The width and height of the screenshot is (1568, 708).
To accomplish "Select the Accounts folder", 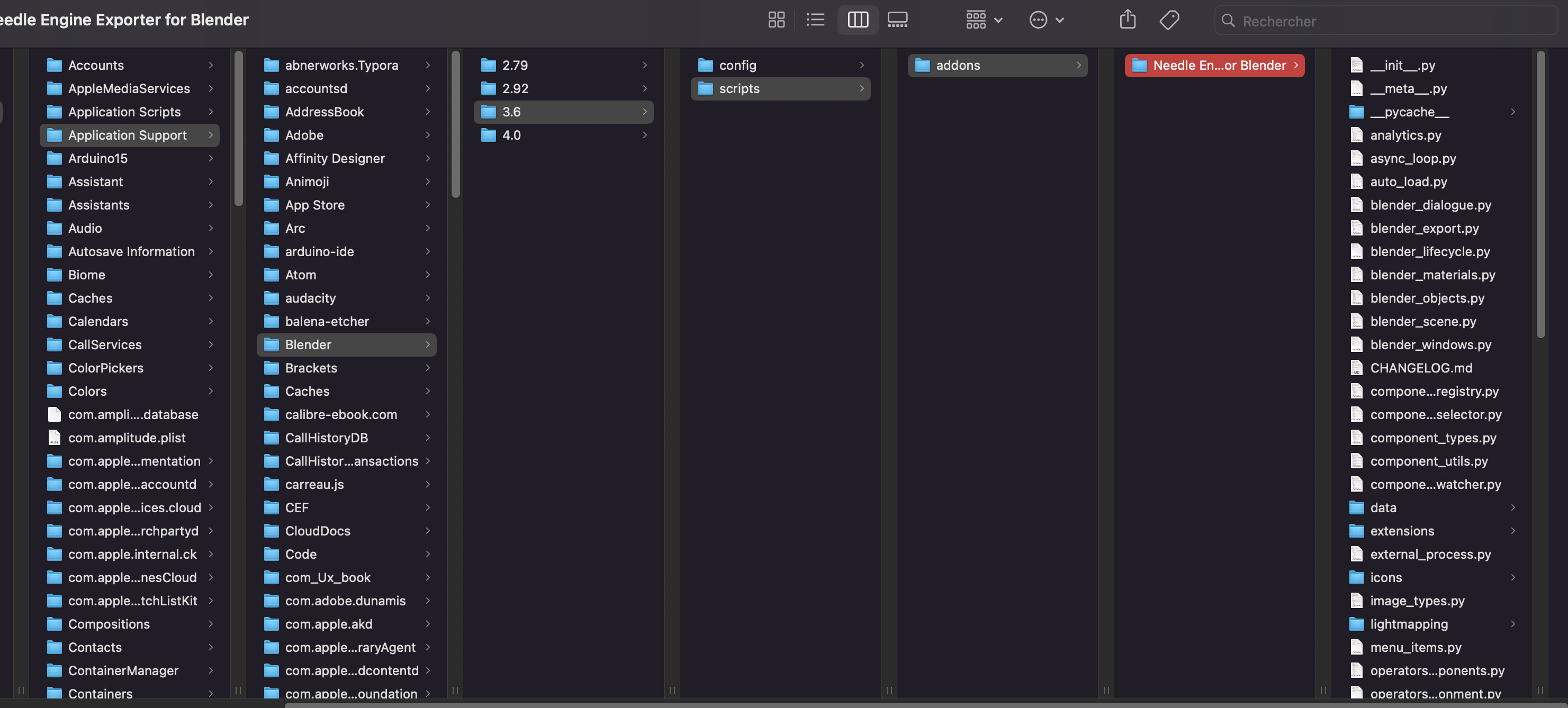I will tap(130, 65).
